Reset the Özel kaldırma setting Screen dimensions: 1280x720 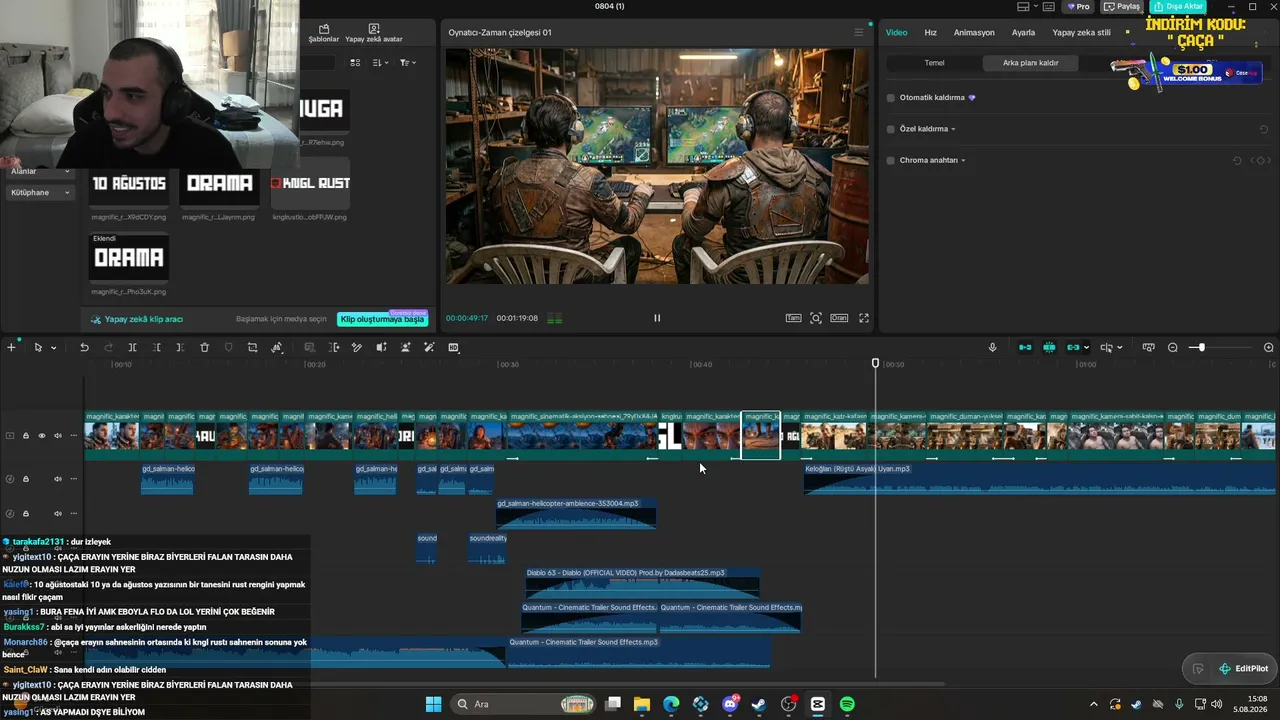tap(1264, 129)
